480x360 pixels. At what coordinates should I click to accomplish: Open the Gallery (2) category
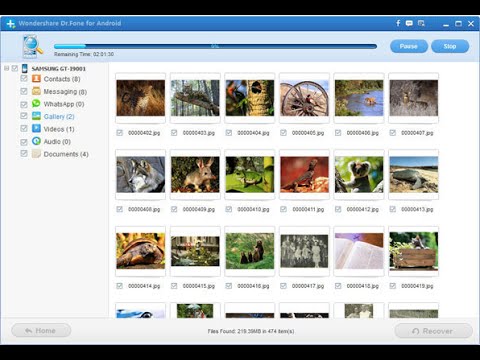[59, 116]
